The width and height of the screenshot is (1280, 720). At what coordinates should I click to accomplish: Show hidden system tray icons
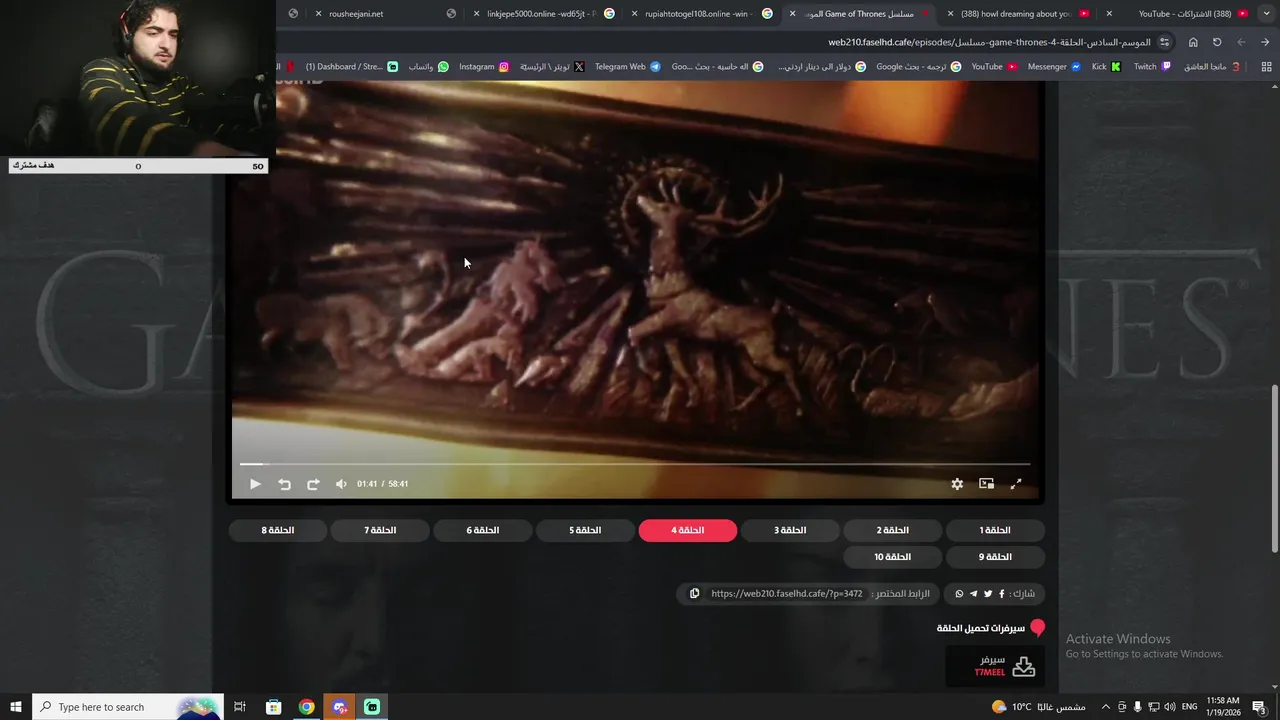tap(1105, 707)
